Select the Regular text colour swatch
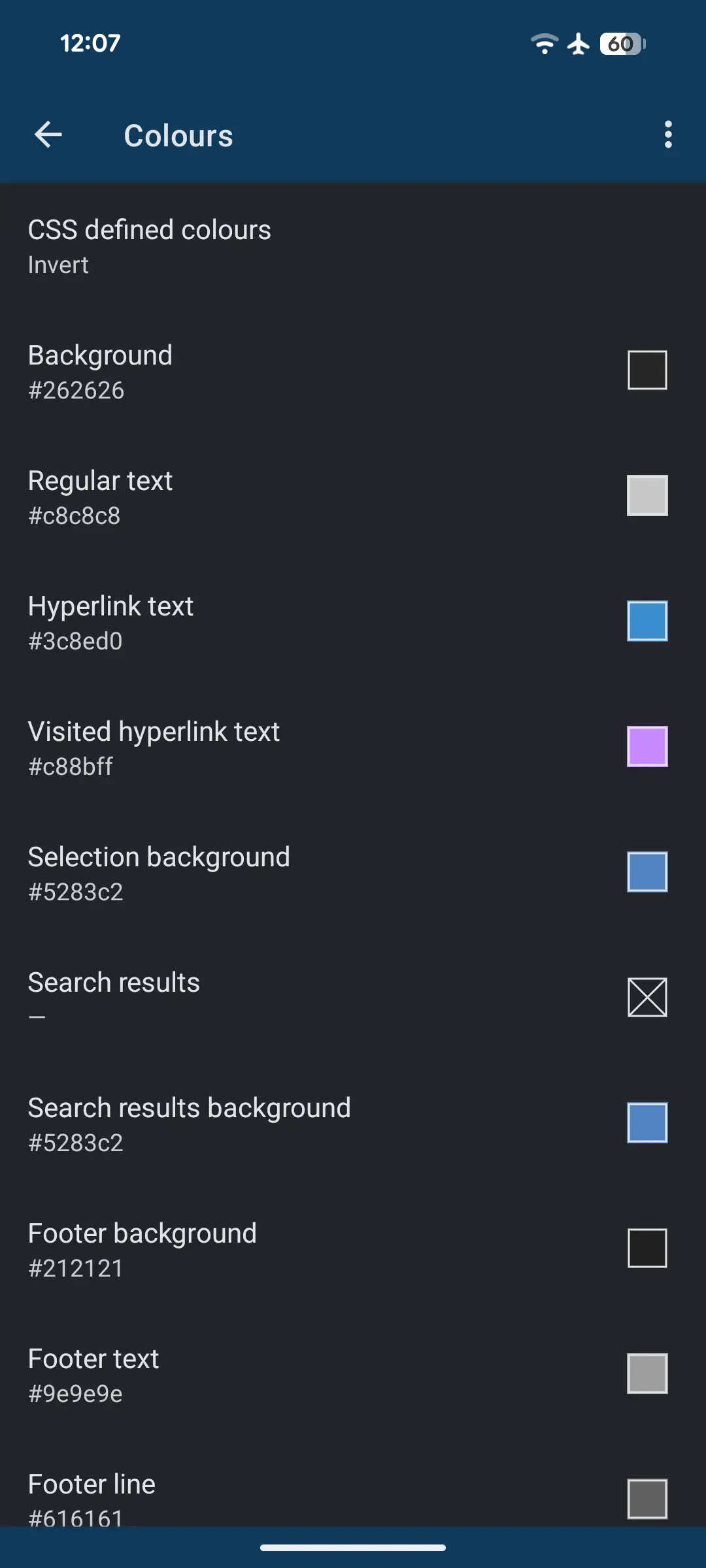The width and height of the screenshot is (706, 1568). 647,495
